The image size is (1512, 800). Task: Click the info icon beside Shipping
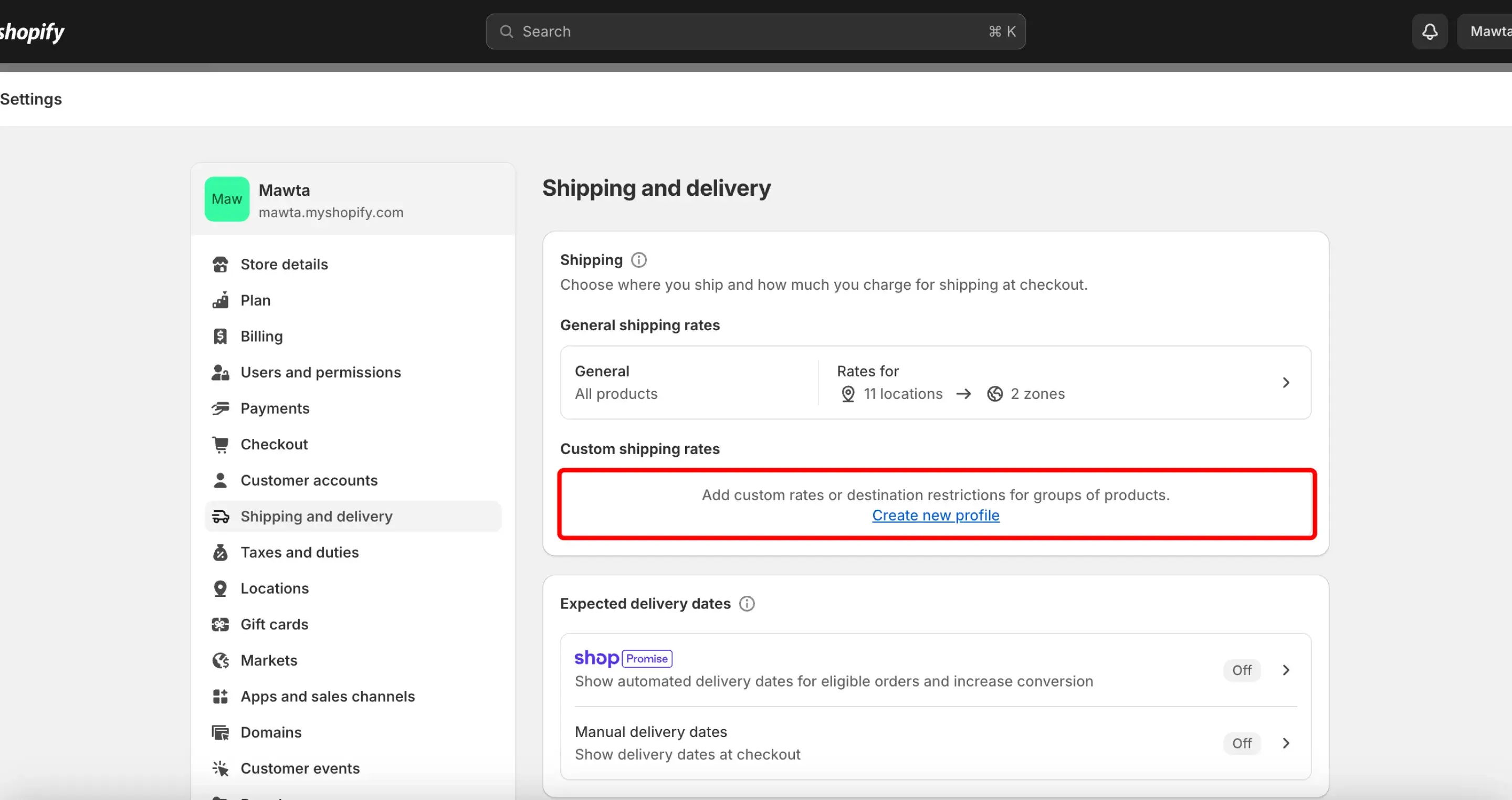(x=638, y=260)
